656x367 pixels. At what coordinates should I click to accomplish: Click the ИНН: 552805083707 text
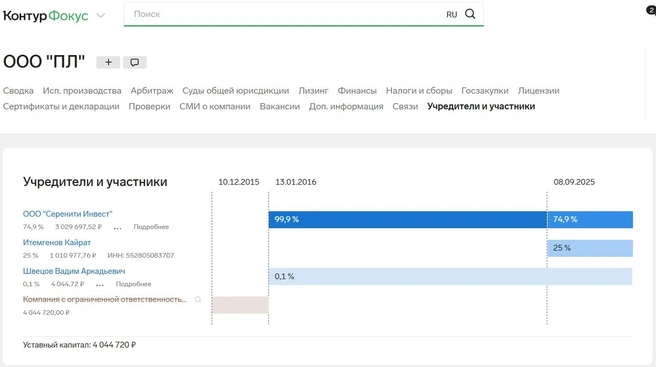coord(141,255)
